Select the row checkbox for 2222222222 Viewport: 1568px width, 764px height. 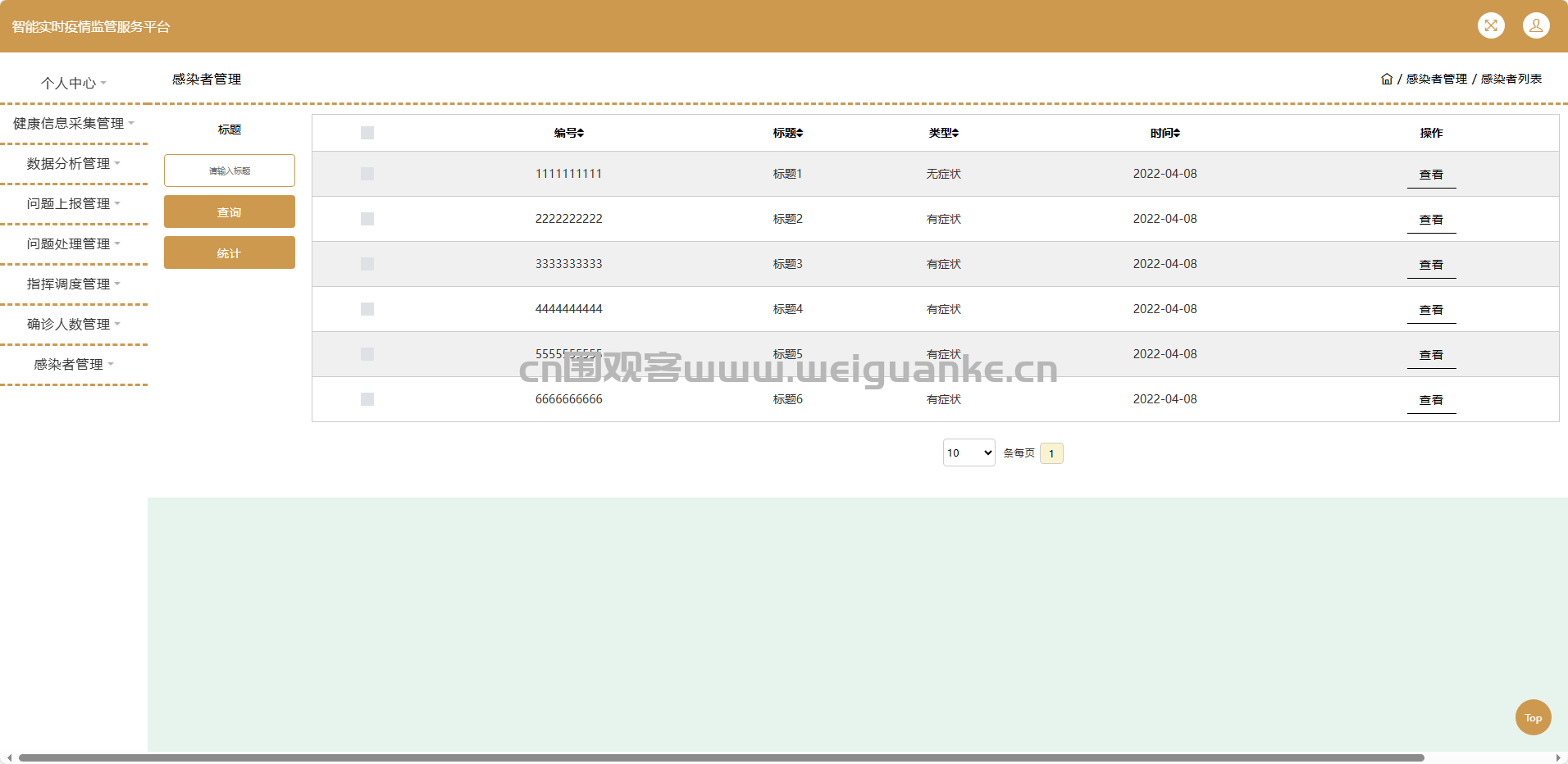[367, 219]
